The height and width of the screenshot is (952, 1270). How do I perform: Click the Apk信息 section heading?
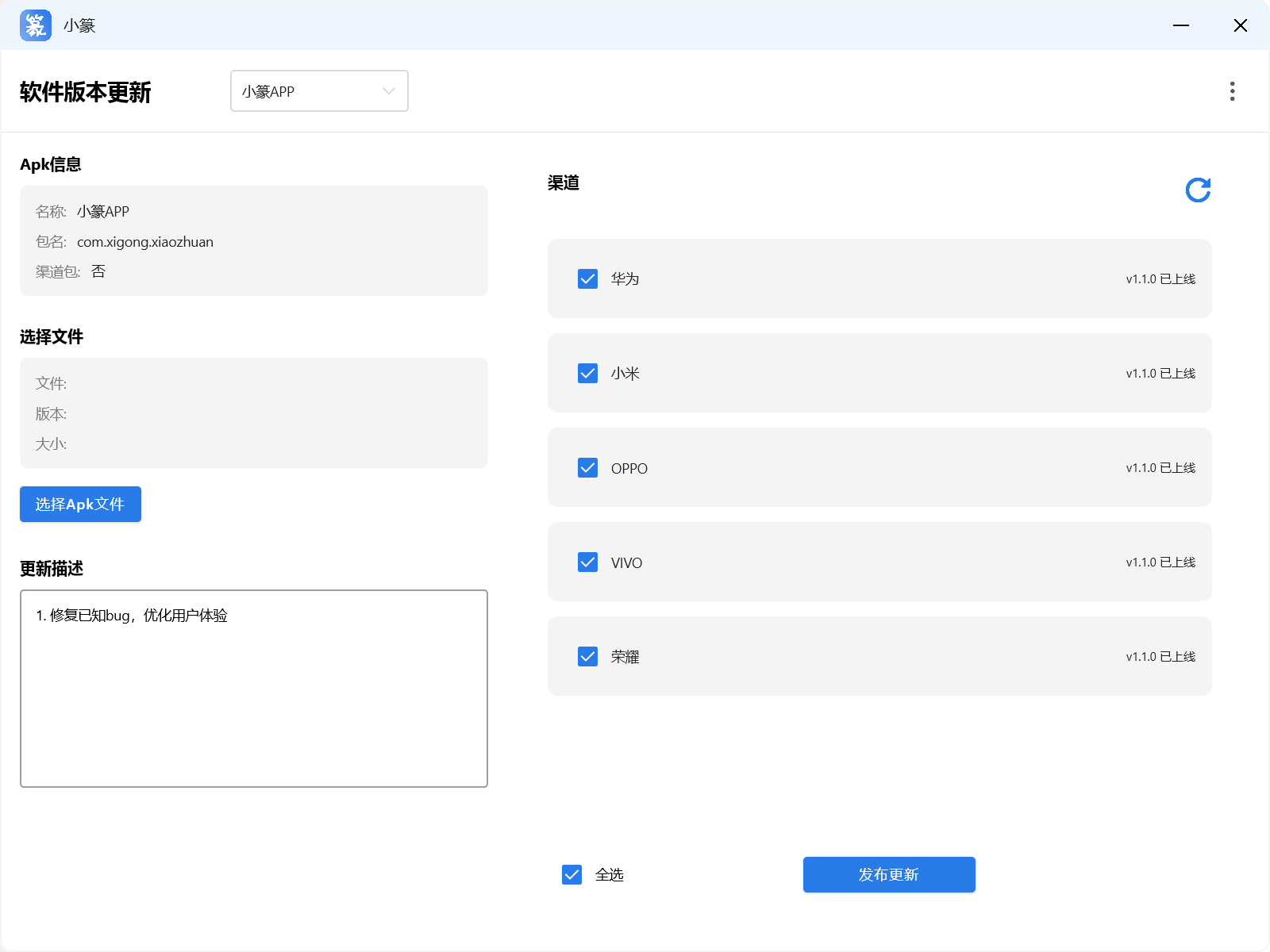click(51, 164)
